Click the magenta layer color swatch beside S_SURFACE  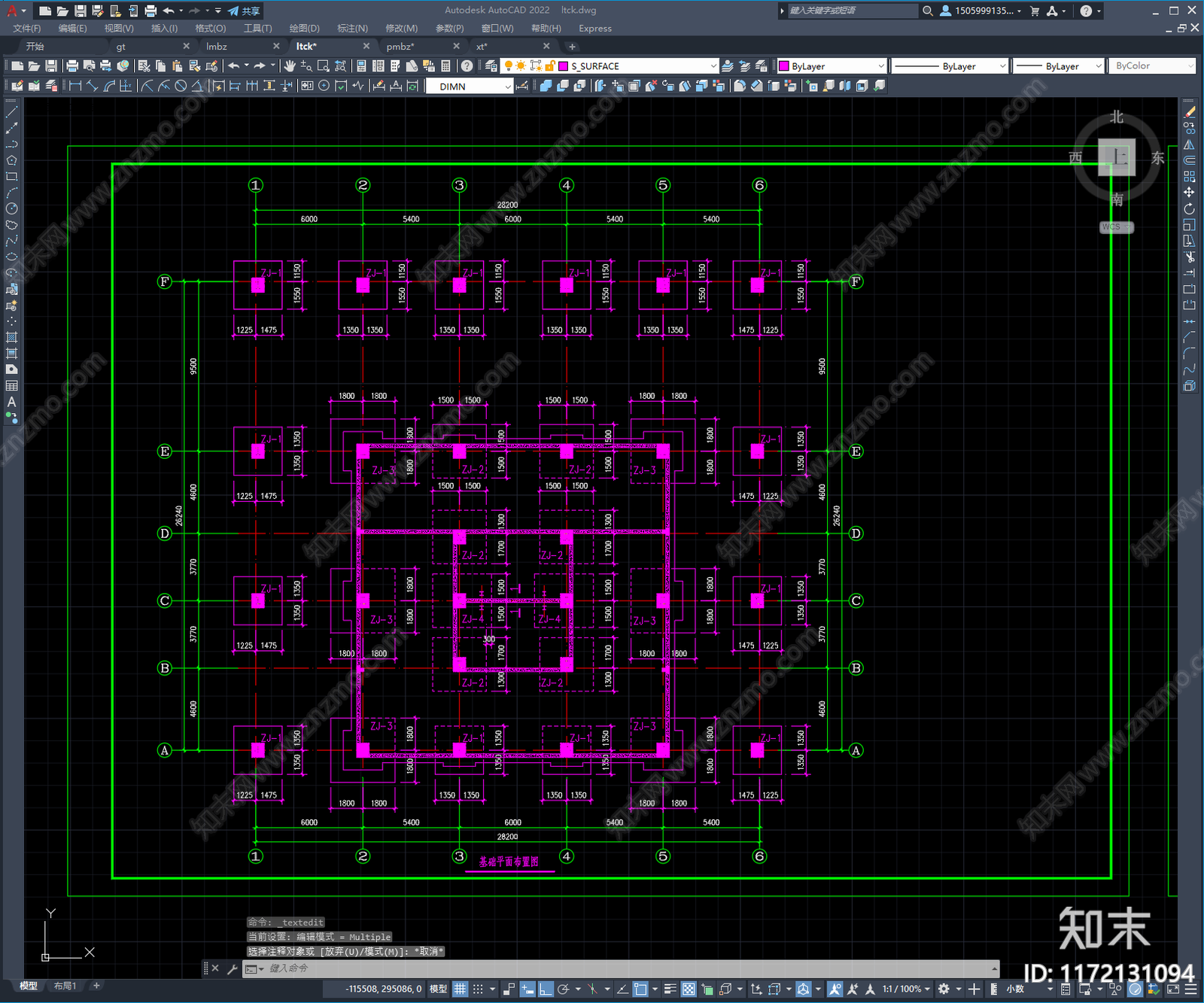pyautogui.click(x=563, y=66)
